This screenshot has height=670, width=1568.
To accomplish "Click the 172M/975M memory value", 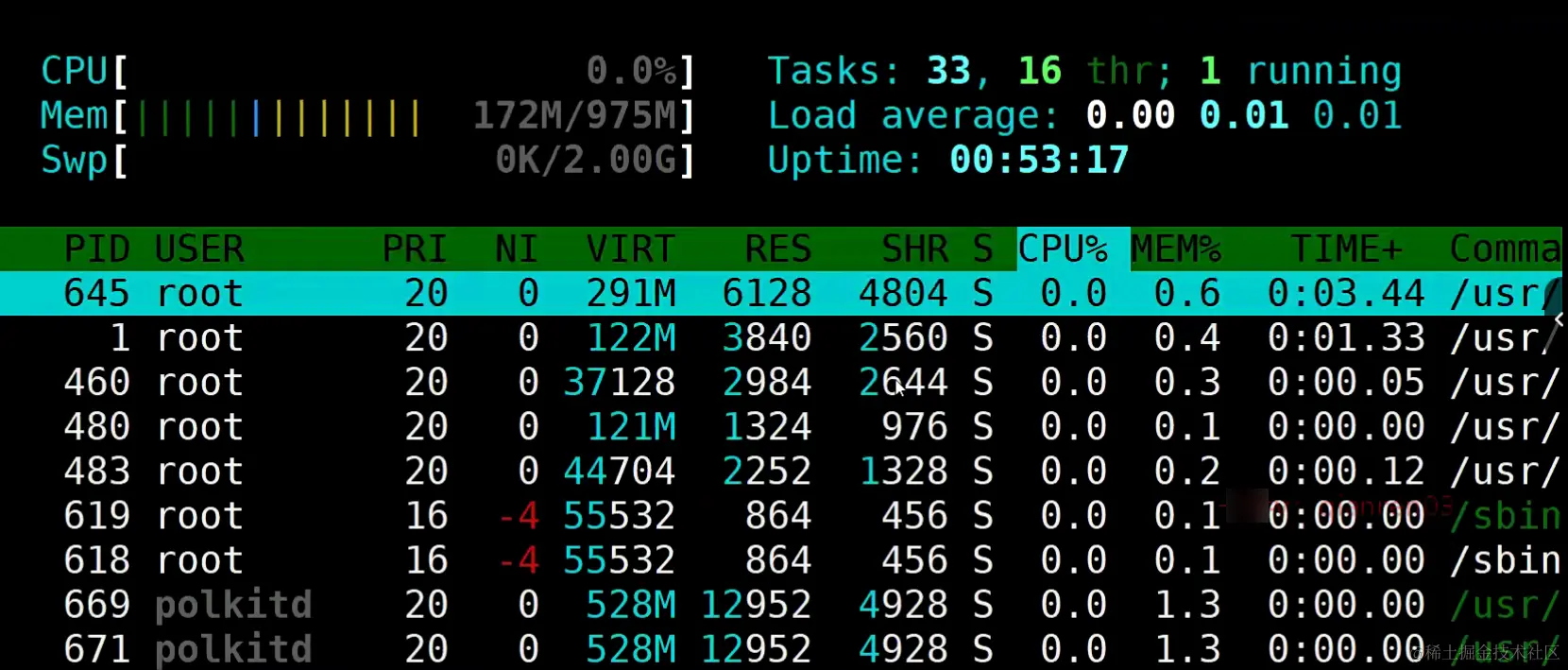I will pyautogui.click(x=575, y=115).
